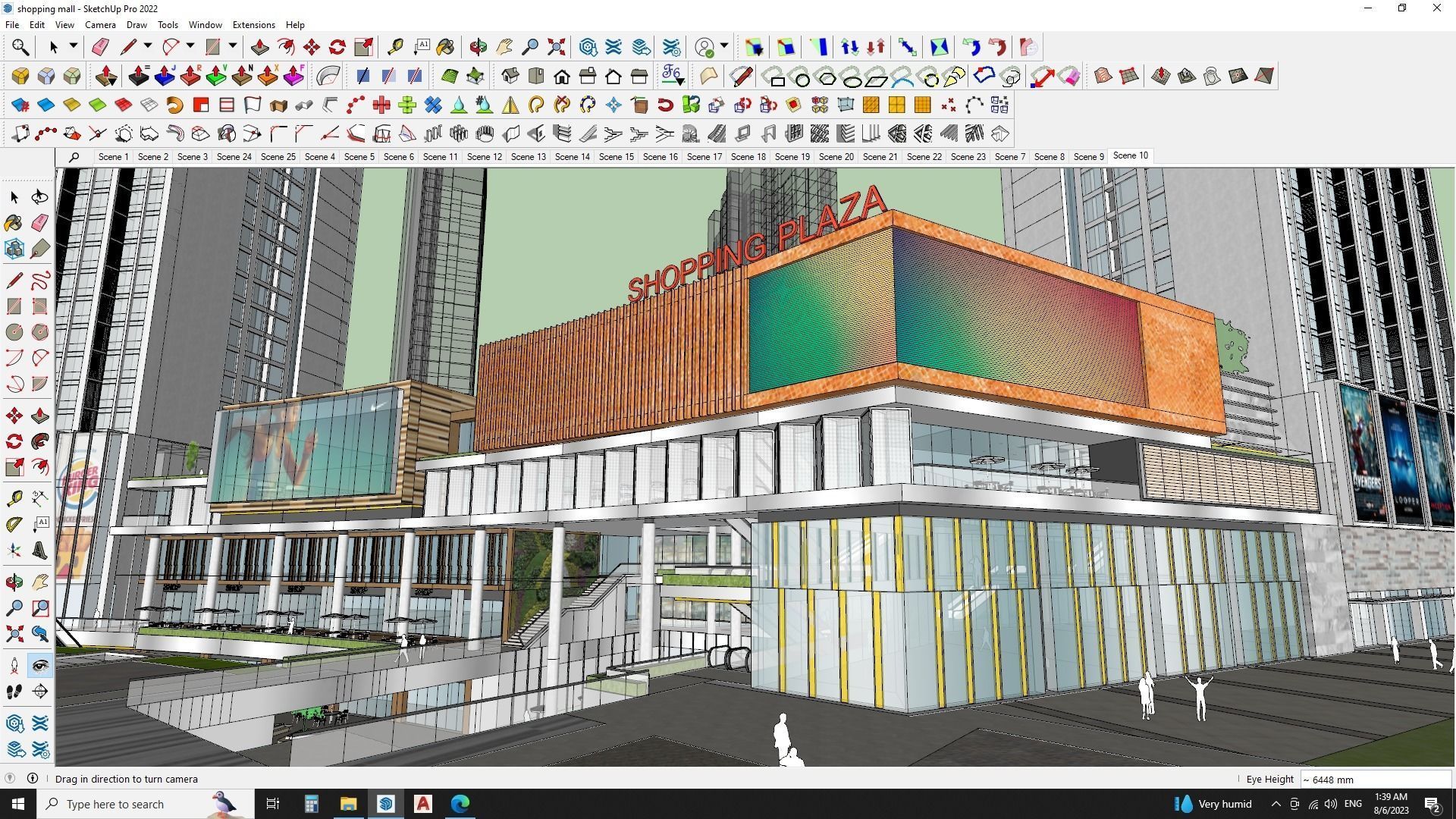Switch to the Scene 9 tab
Image resolution: width=1456 pixels, height=819 pixels.
pyautogui.click(x=1088, y=157)
